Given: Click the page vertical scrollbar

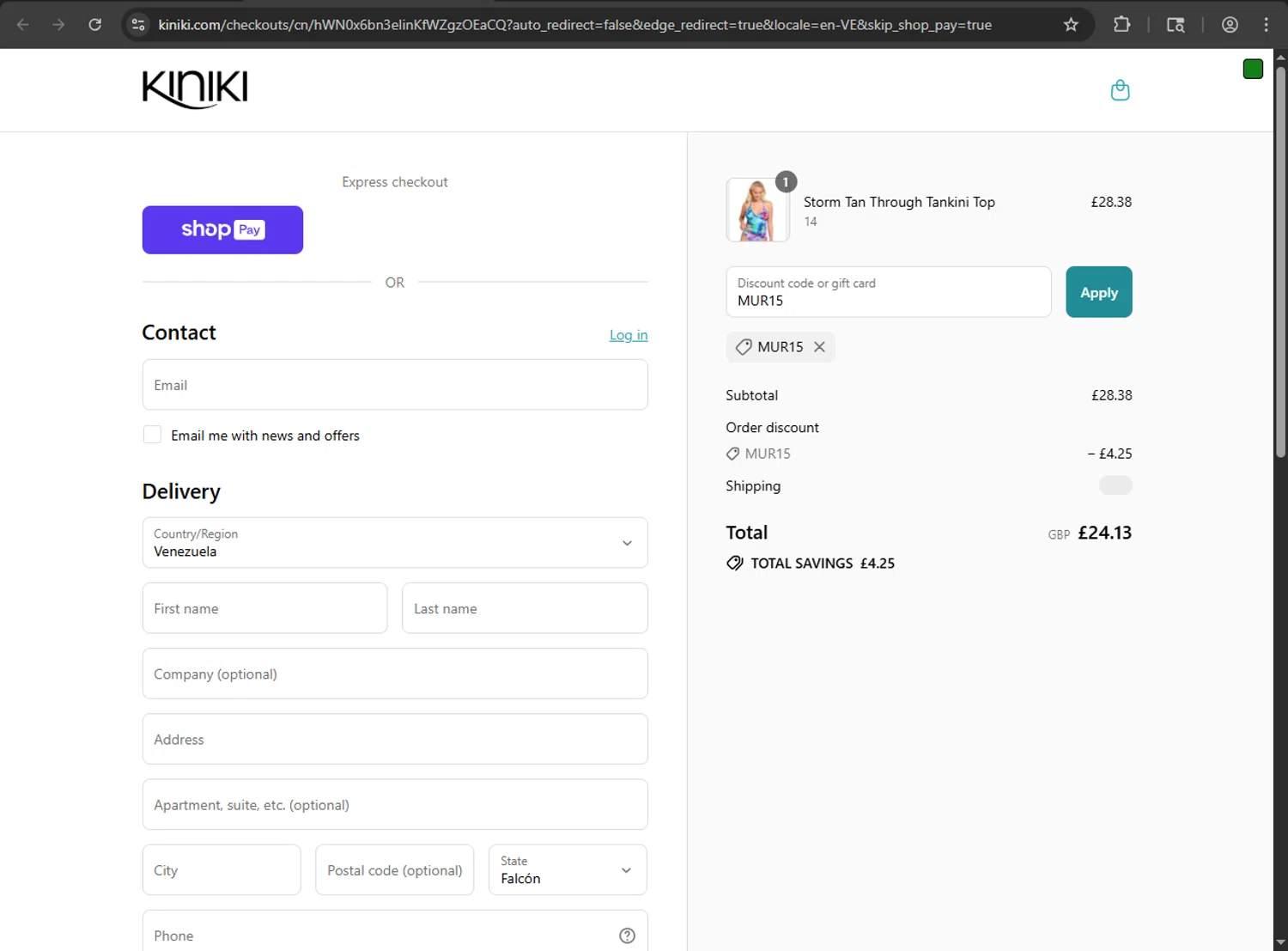Looking at the screenshot, I should pyautogui.click(x=1280, y=262).
